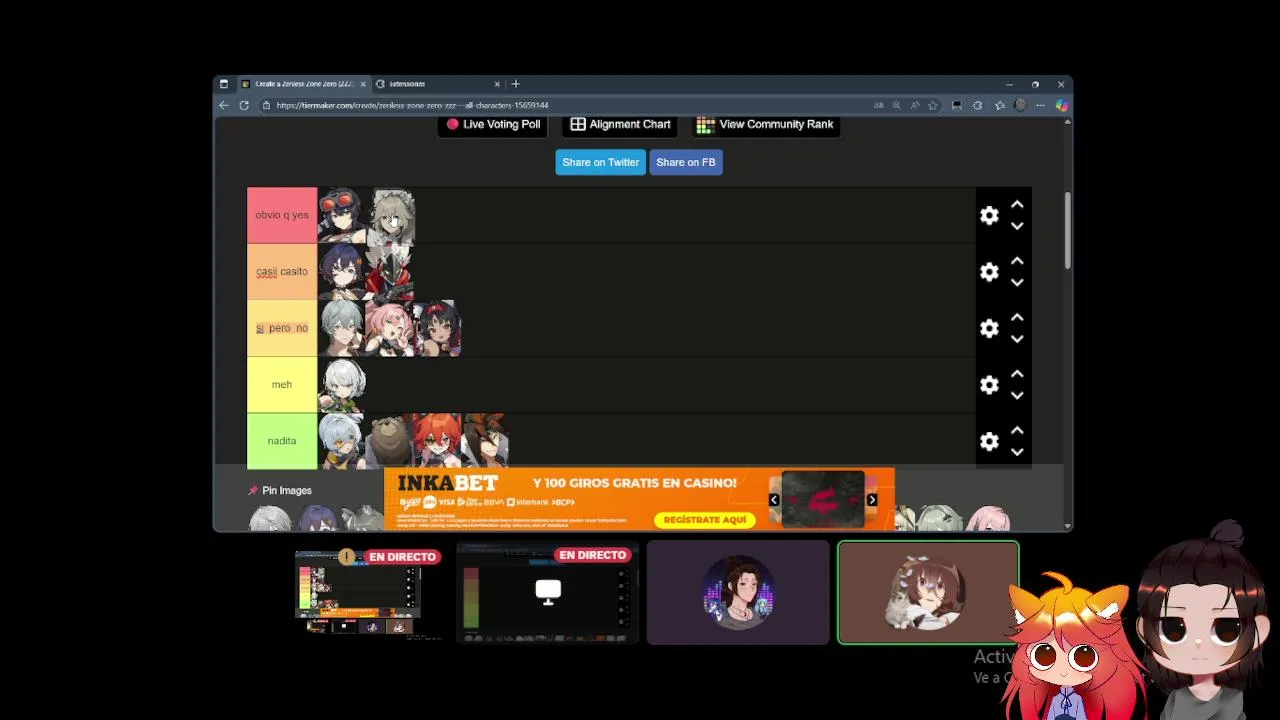Select the green-outlined speaking participant tile
Screen dimensions: 1280x720
(928, 592)
